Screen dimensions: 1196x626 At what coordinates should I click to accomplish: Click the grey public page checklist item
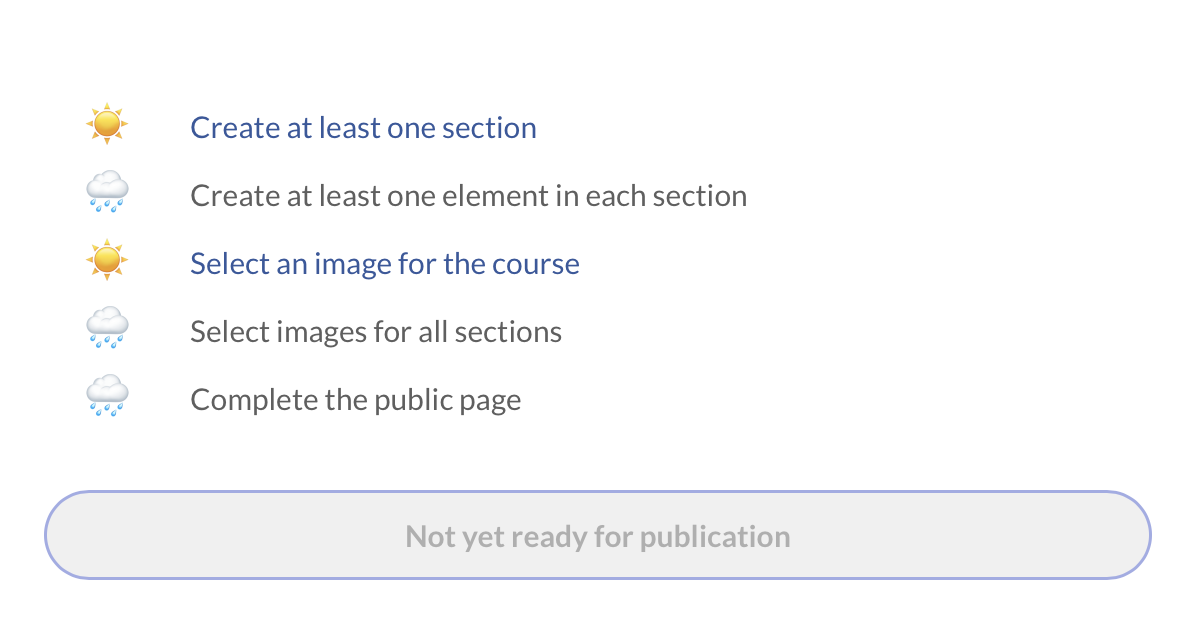[x=356, y=400]
